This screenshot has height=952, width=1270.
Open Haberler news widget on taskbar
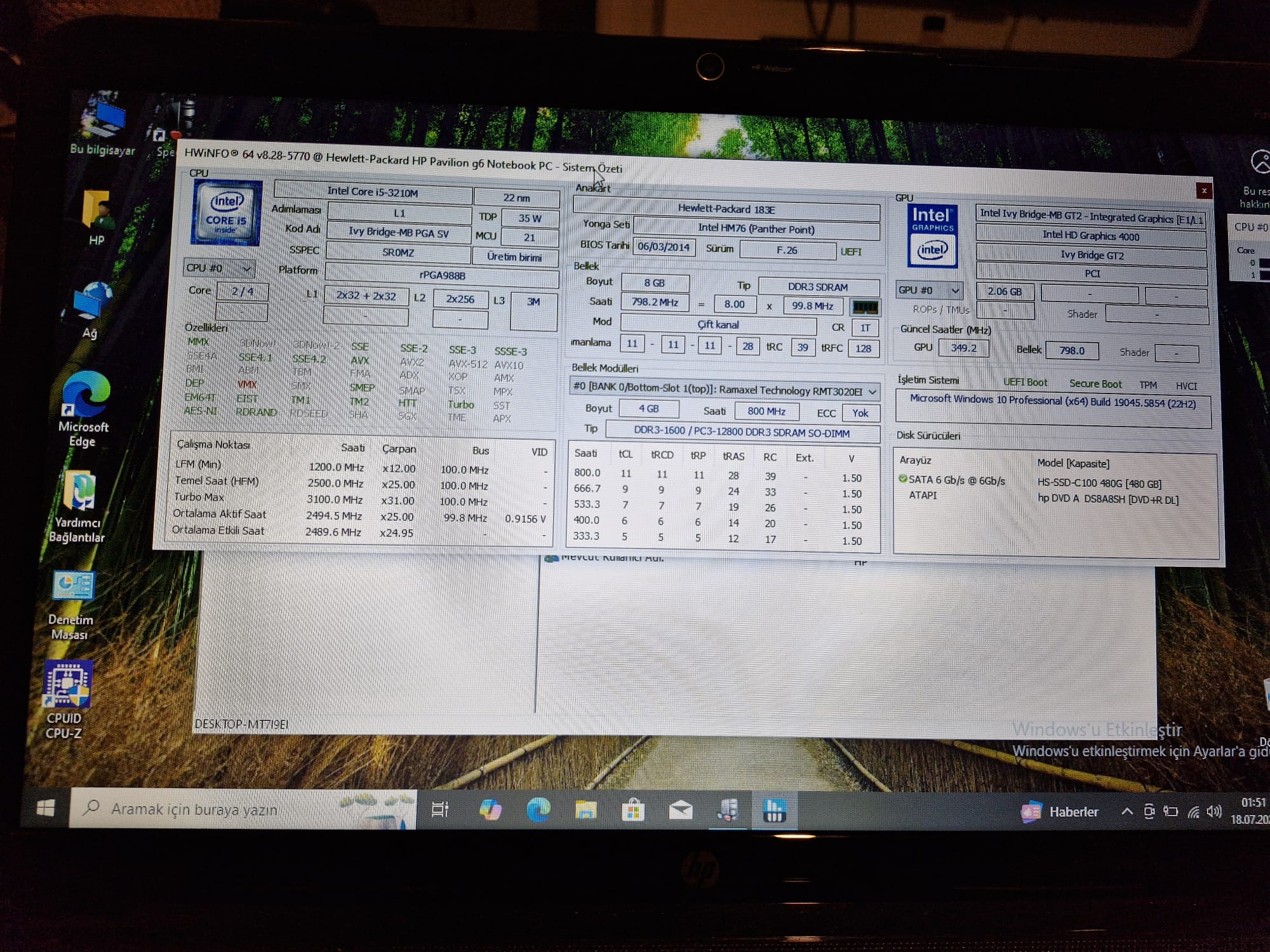tap(1060, 812)
